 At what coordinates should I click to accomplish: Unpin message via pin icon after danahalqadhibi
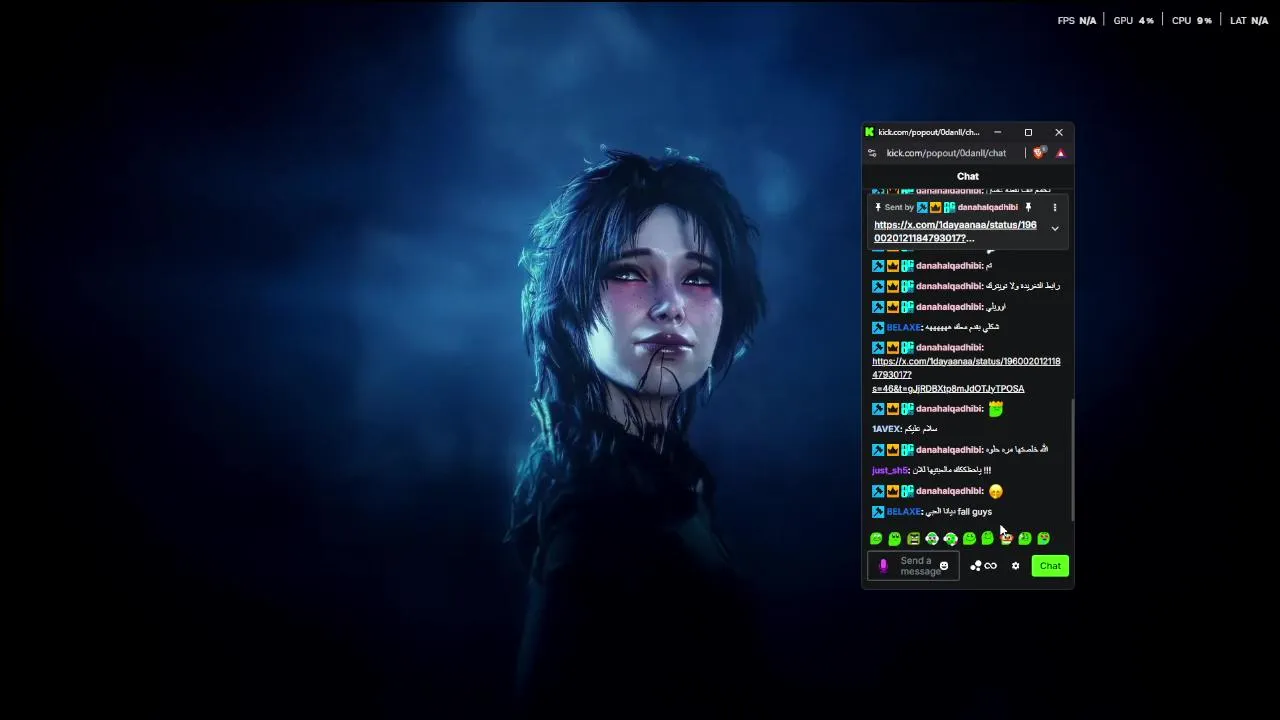[1028, 207]
